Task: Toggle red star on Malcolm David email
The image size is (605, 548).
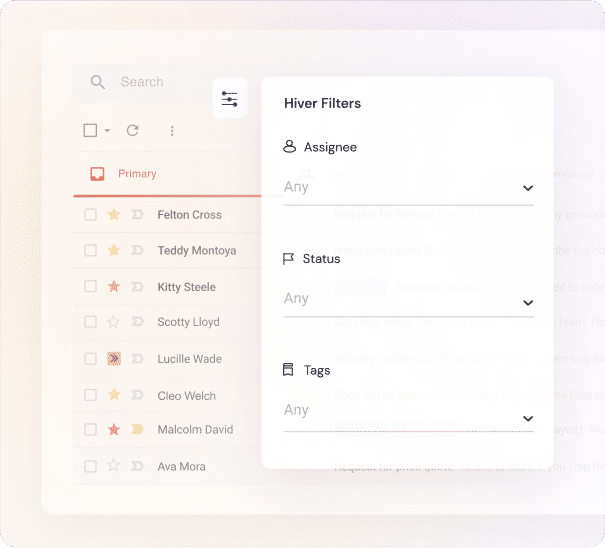Action: [114, 429]
